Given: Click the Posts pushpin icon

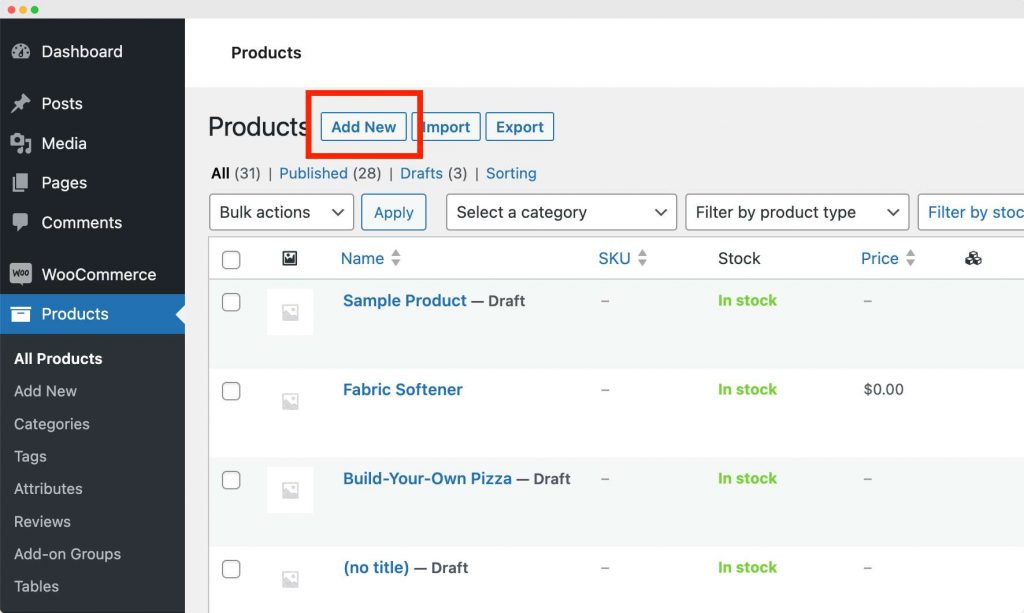Looking at the screenshot, I should click(21, 103).
